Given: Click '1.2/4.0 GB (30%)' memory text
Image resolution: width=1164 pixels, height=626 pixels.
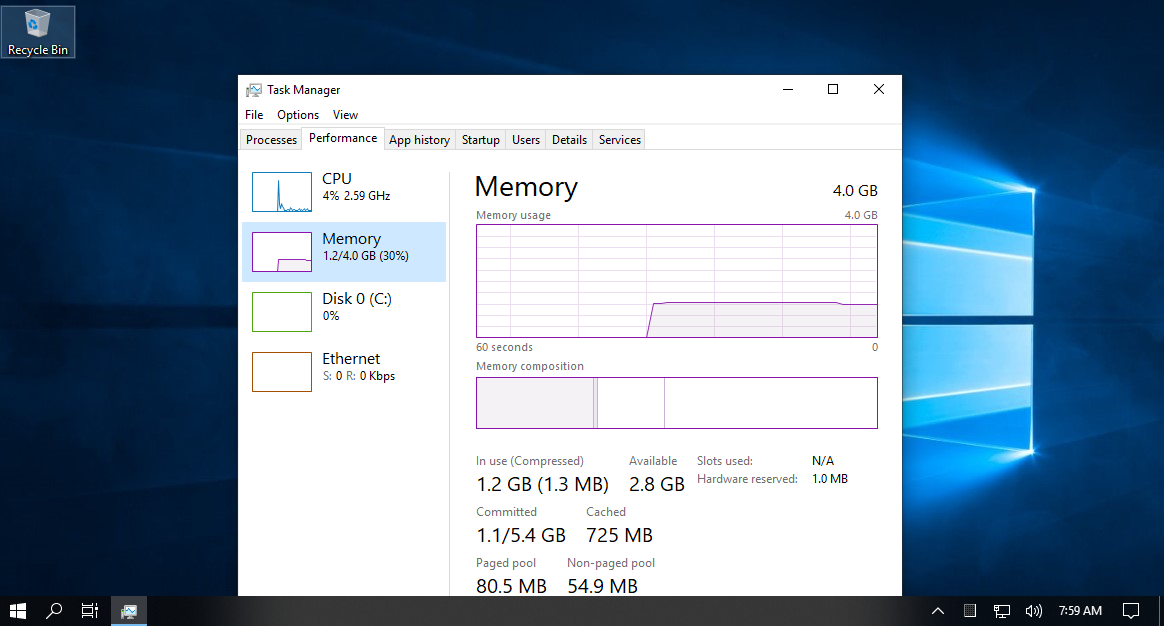Looking at the screenshot, I should click(x=366, y=256).
